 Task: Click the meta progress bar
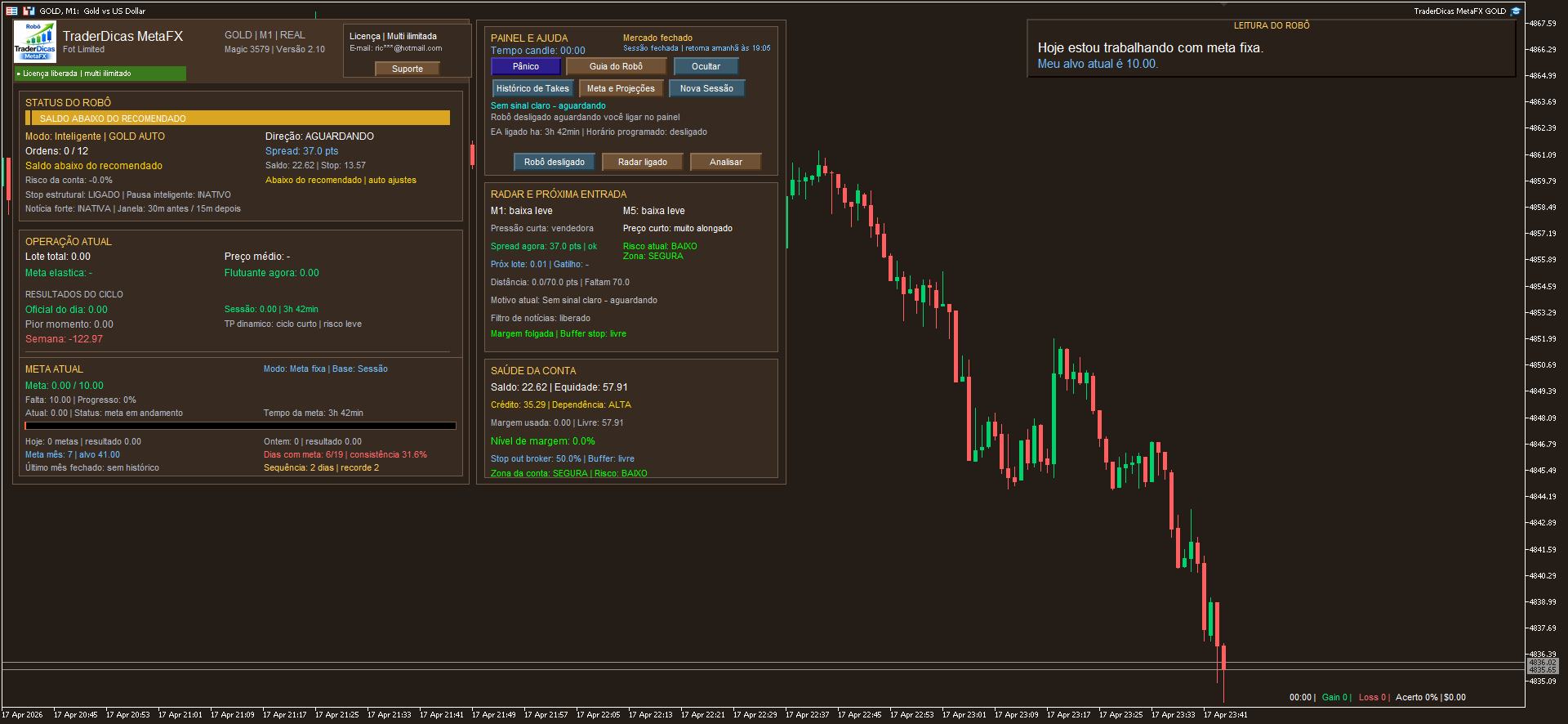[x=240, y=426]
